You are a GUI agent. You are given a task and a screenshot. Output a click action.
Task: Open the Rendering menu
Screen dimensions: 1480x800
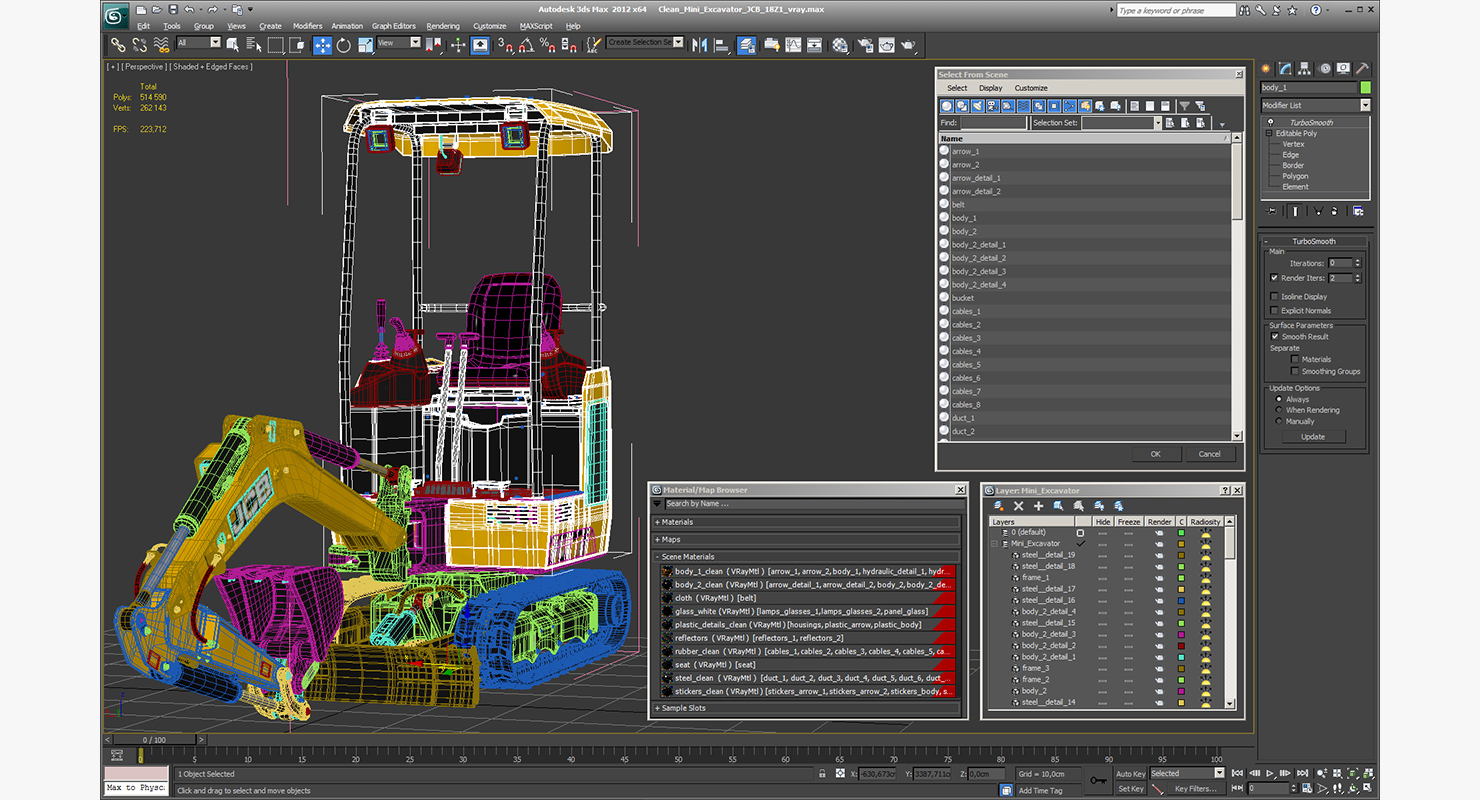click(x=443, y=26)
